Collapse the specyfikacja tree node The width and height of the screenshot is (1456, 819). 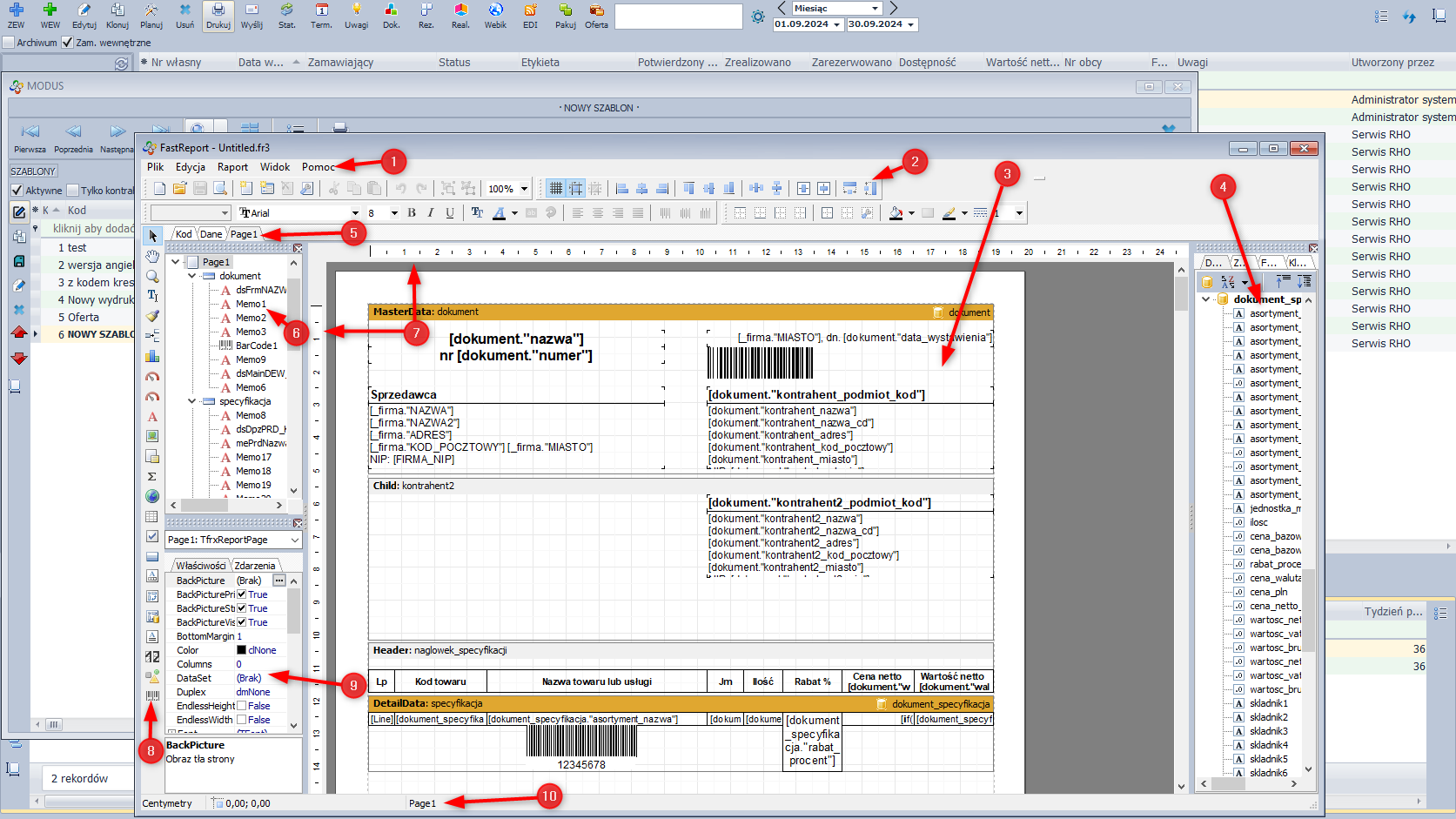tap(192, 401)
